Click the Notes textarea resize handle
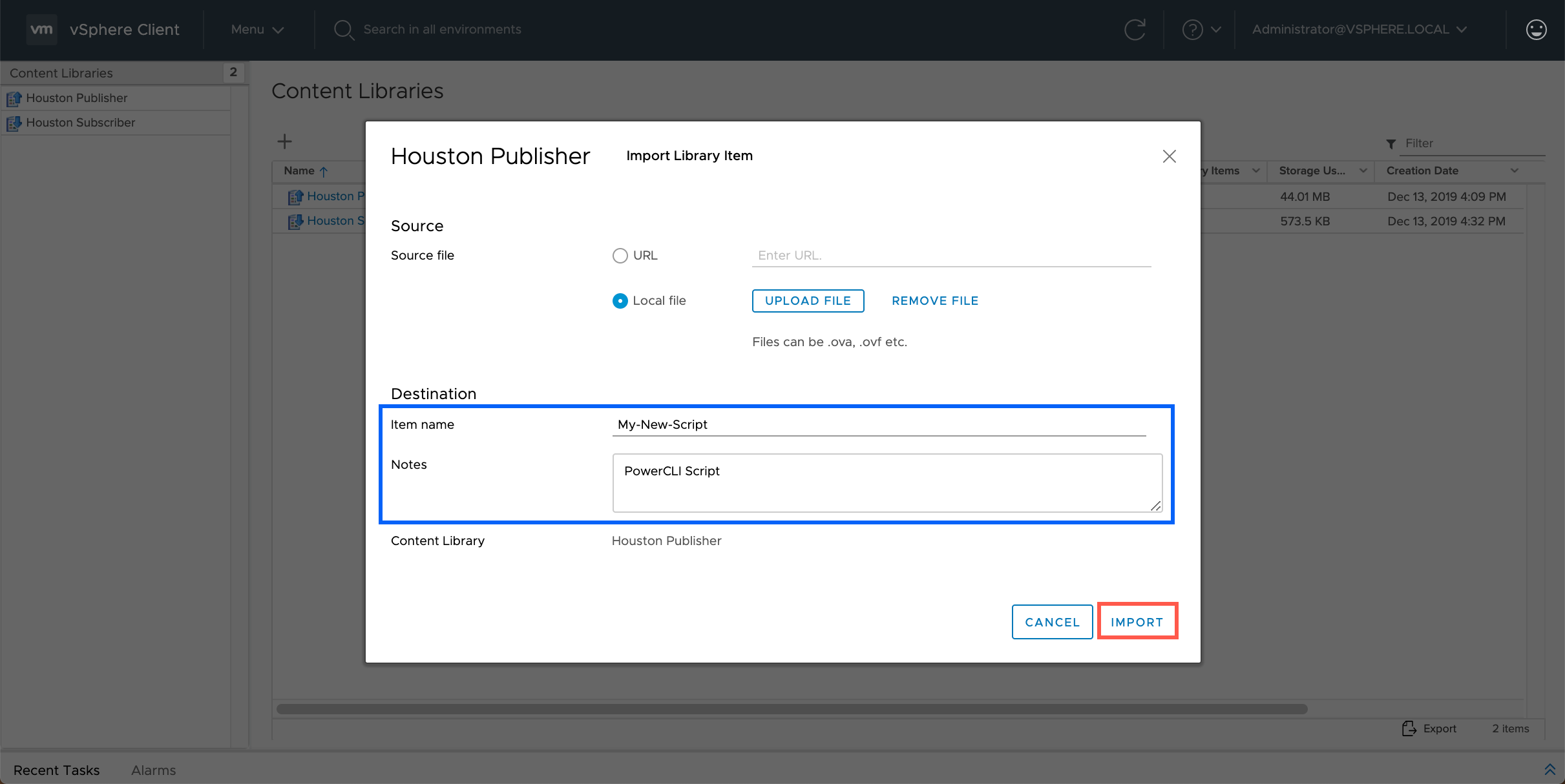Viewport: 1565px width, 784px height. click(1155, 506)
